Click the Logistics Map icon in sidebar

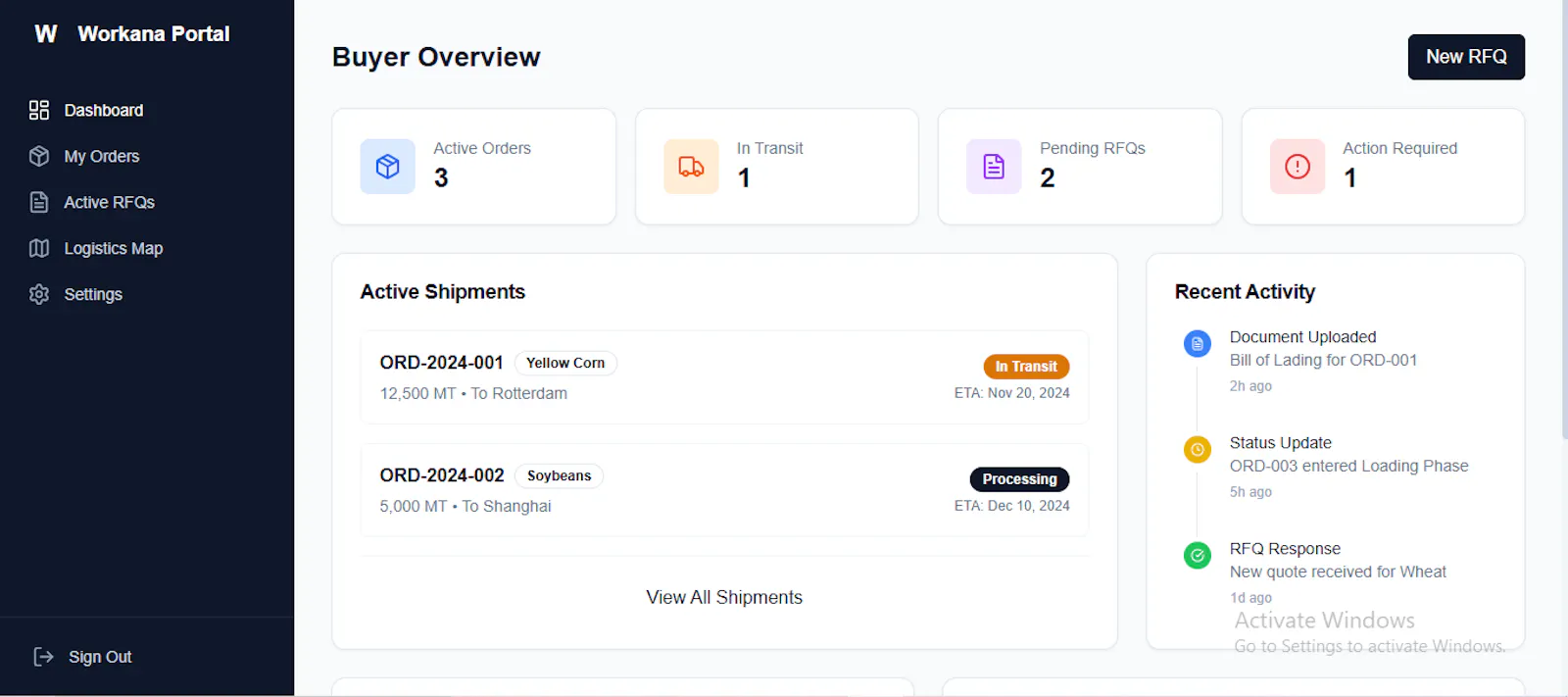point(39,248)
